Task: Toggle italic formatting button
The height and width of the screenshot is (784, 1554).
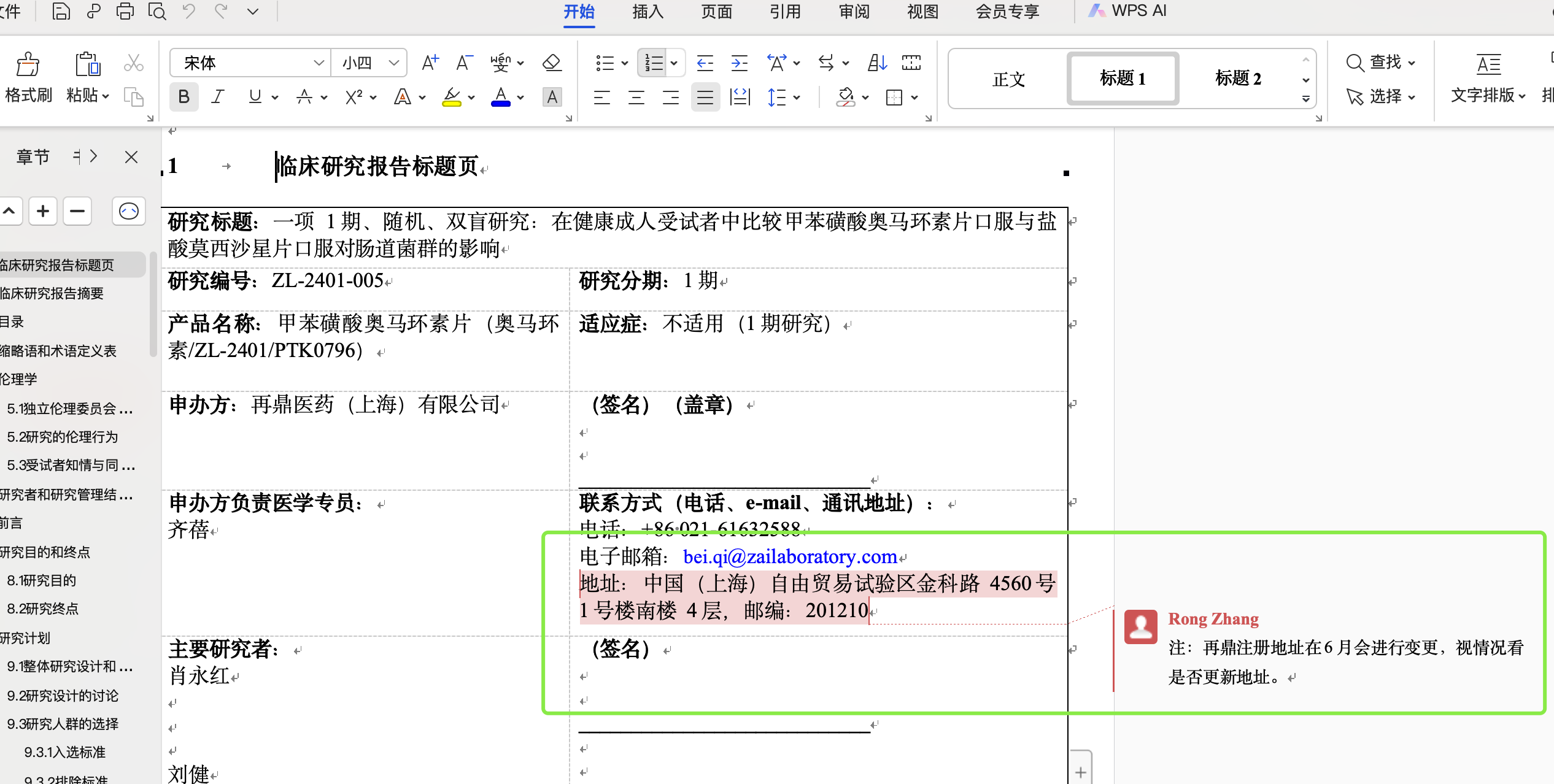Action: [218, 97]
